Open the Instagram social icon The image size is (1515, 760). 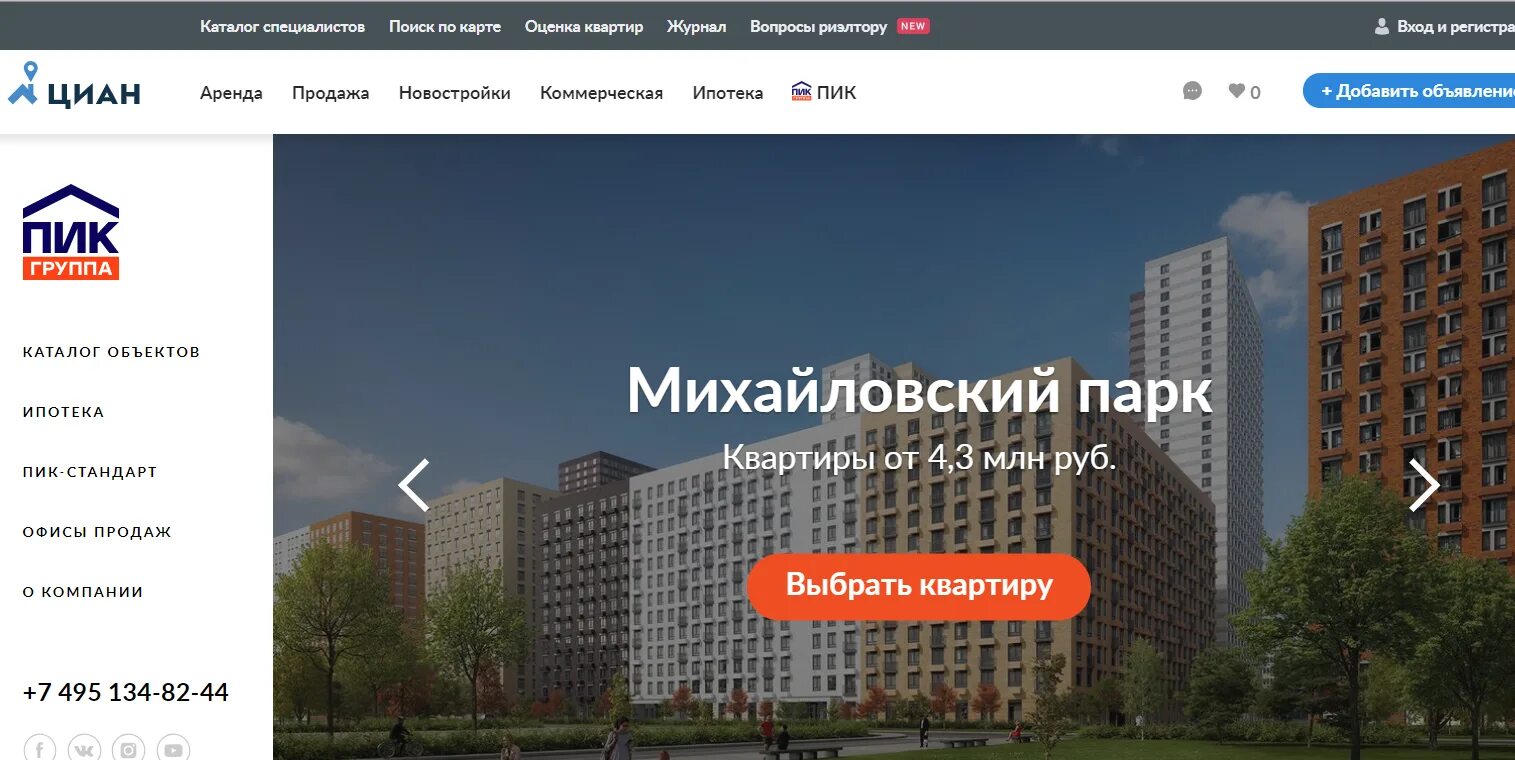click(x=129, y=748)
